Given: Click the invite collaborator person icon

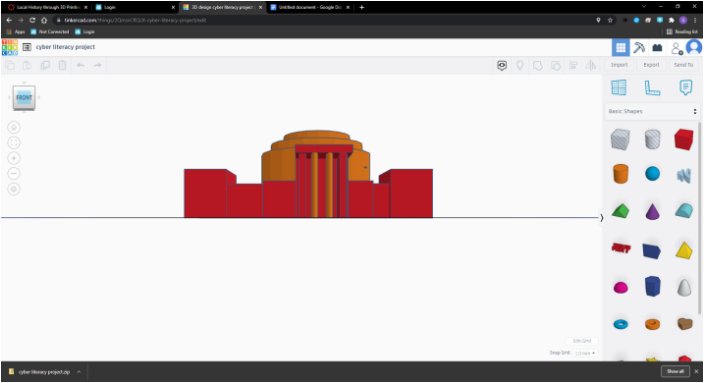Looking at the screenshot, I should pos(676,48).
